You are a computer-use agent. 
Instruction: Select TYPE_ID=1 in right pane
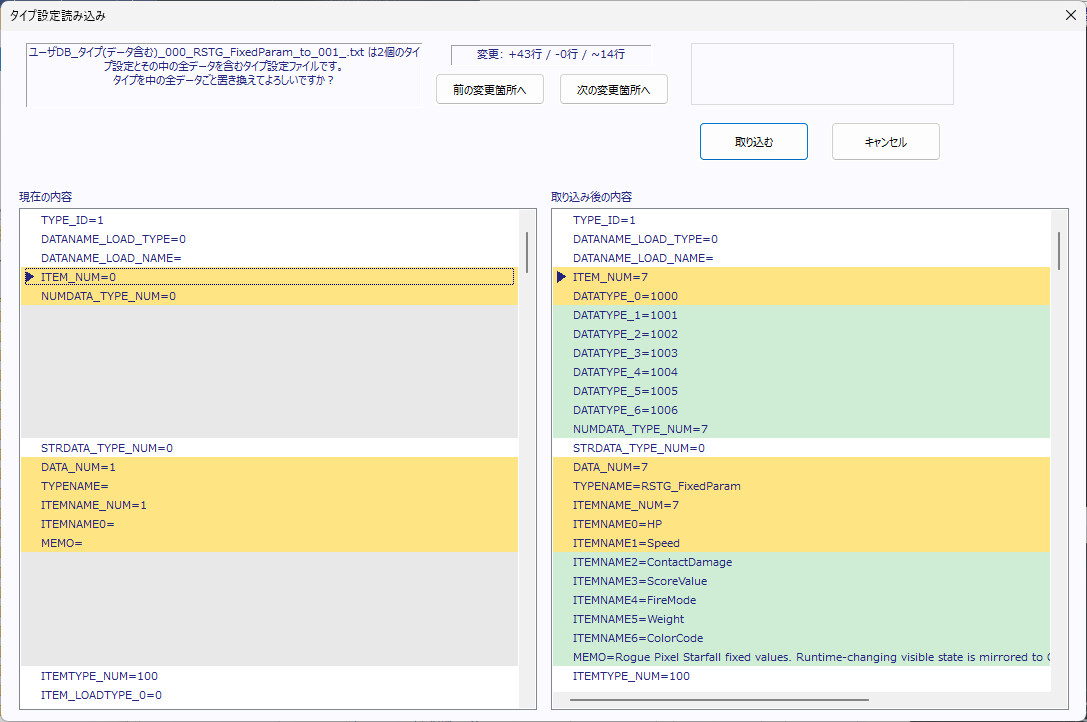(801, 220)
